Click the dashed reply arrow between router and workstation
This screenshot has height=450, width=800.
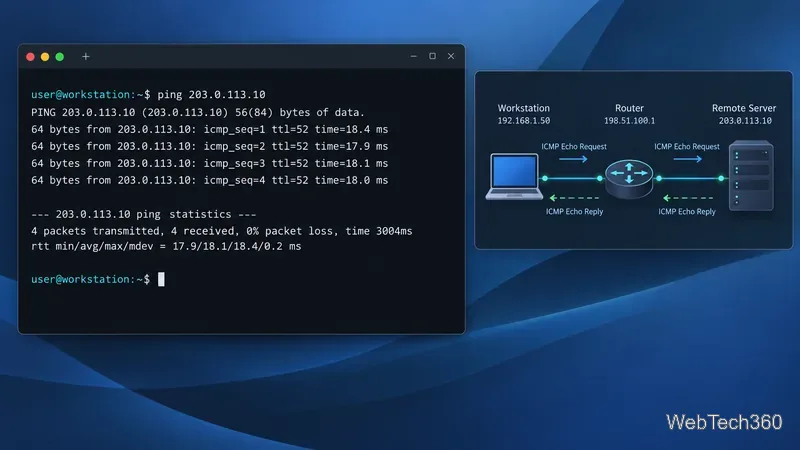coord(574,198)
